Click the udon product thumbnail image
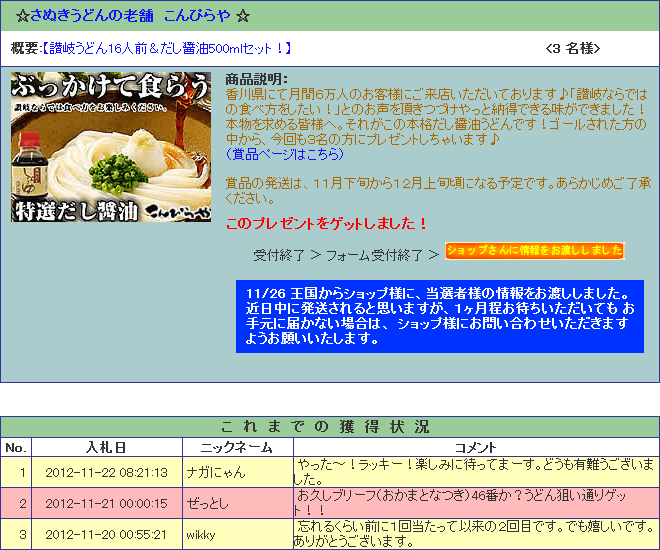660x550 pixels. [x=111, y=147]
